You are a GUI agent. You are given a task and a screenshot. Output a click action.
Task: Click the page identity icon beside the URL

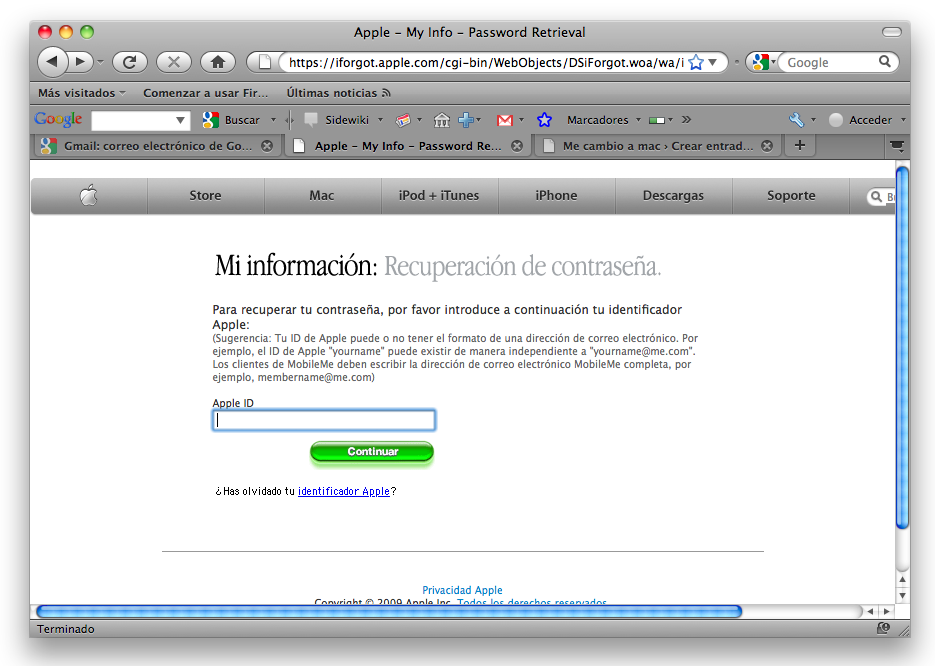click(x=265, y=62)
